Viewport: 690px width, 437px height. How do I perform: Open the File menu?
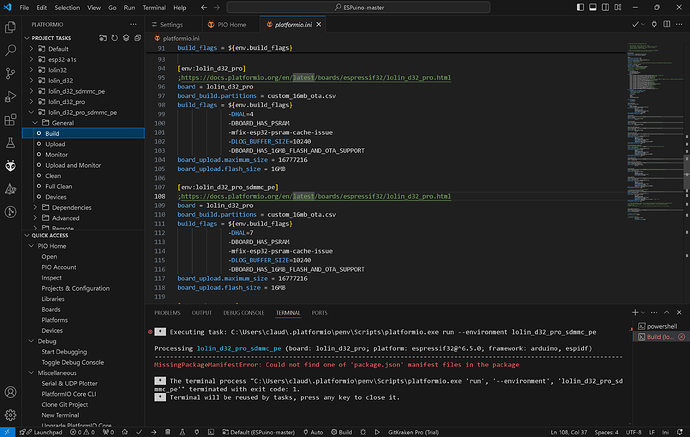coord(24,7)
